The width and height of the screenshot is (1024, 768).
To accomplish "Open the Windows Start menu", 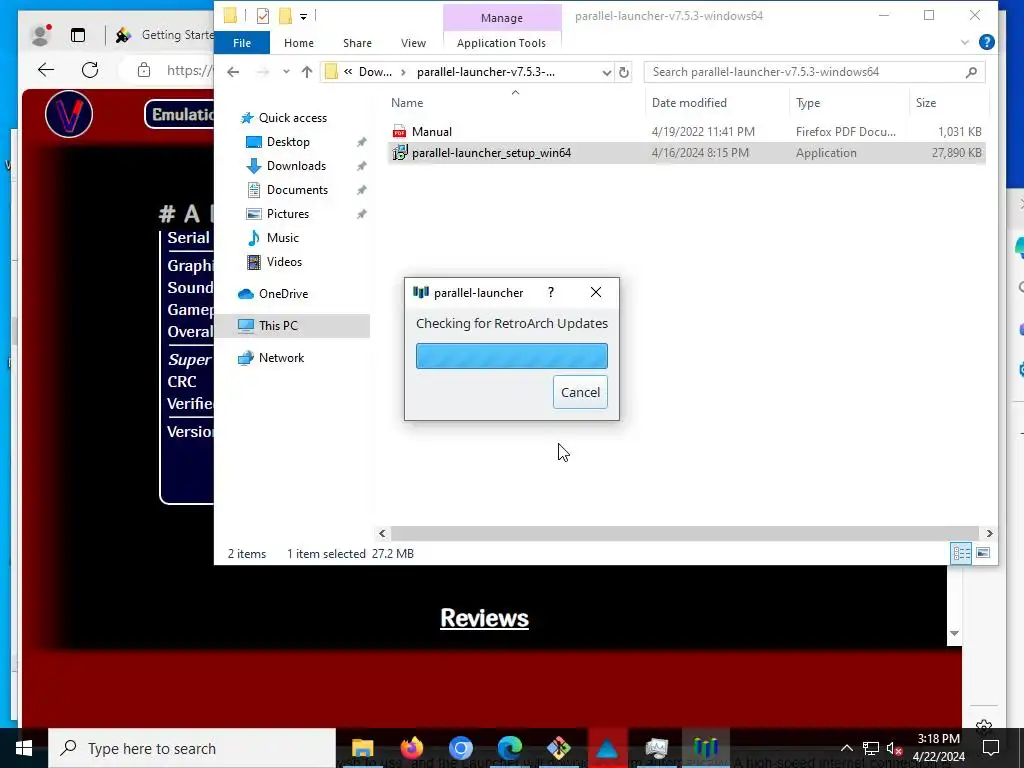I will pyautogui.click(x=24, y=748).
